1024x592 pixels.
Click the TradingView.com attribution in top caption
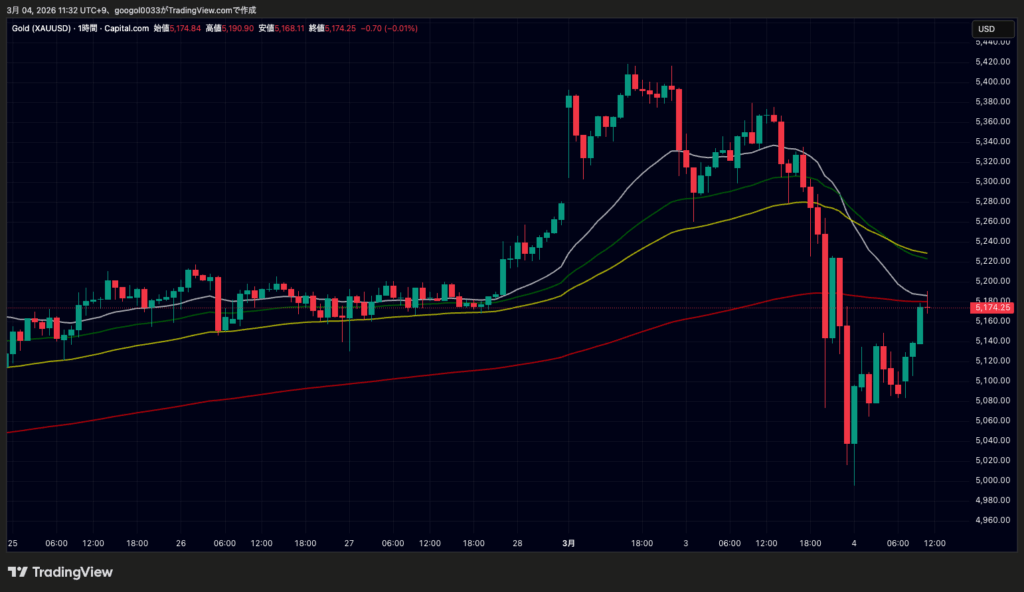[x=196, y=9]
